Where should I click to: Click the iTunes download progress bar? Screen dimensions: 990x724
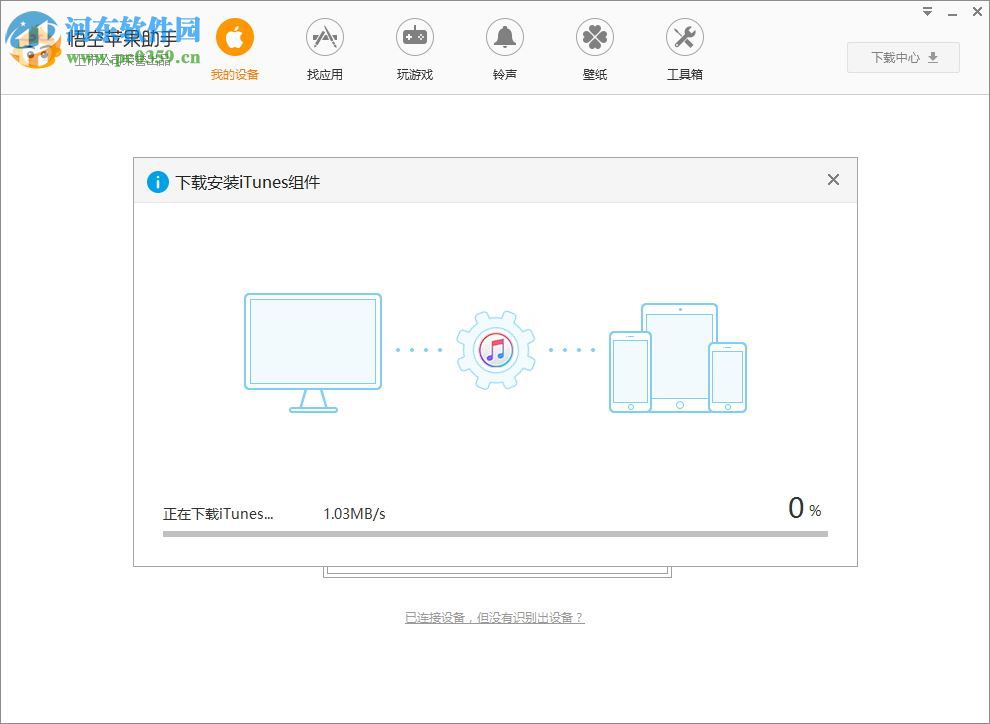[x=496, y=534]
